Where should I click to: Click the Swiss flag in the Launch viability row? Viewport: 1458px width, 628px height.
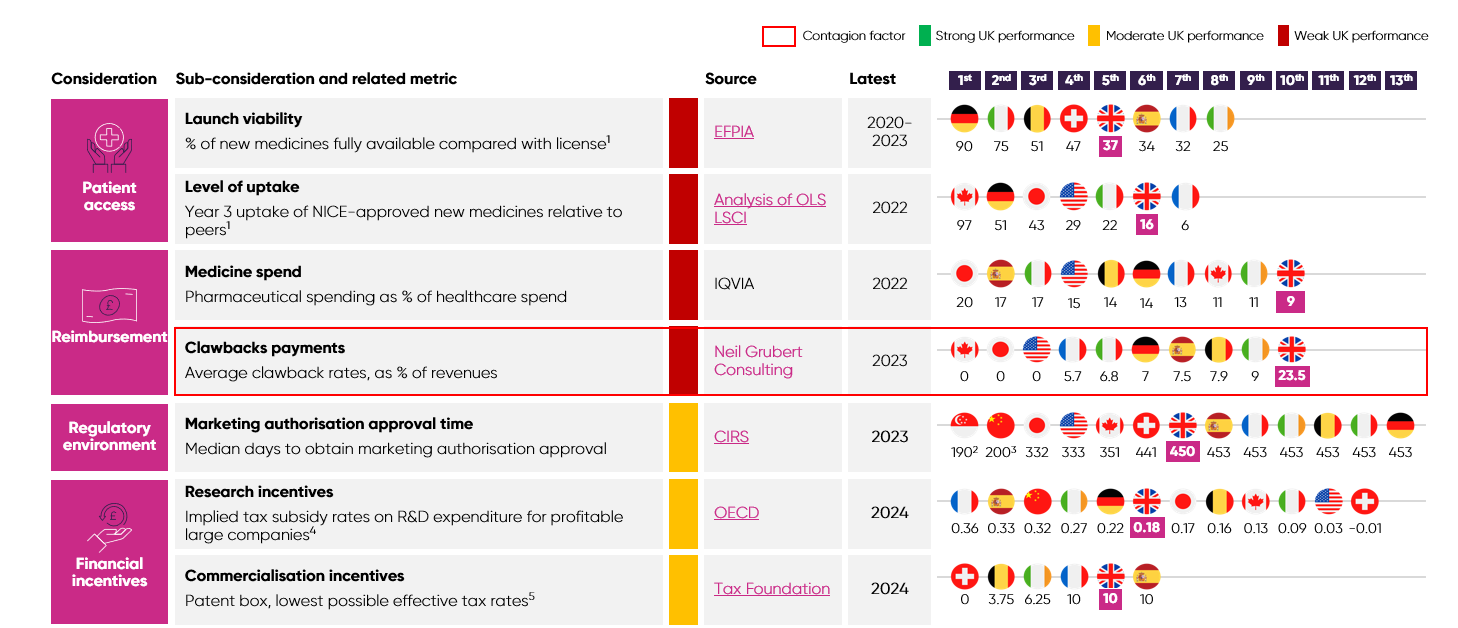pyautogui.click(x=1073, y=119)
